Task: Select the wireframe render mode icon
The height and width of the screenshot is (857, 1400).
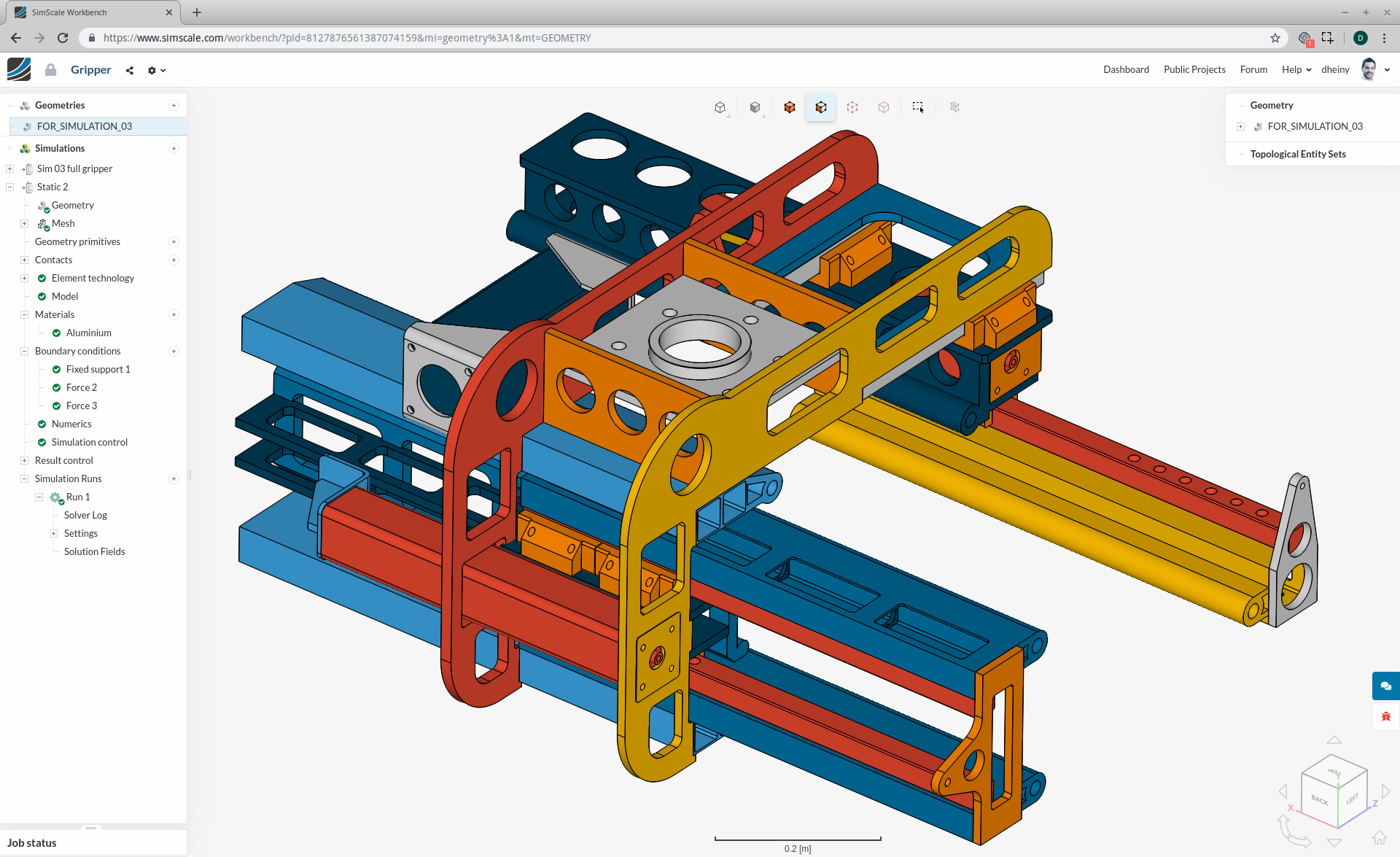Action: click(x=720, y=106)
